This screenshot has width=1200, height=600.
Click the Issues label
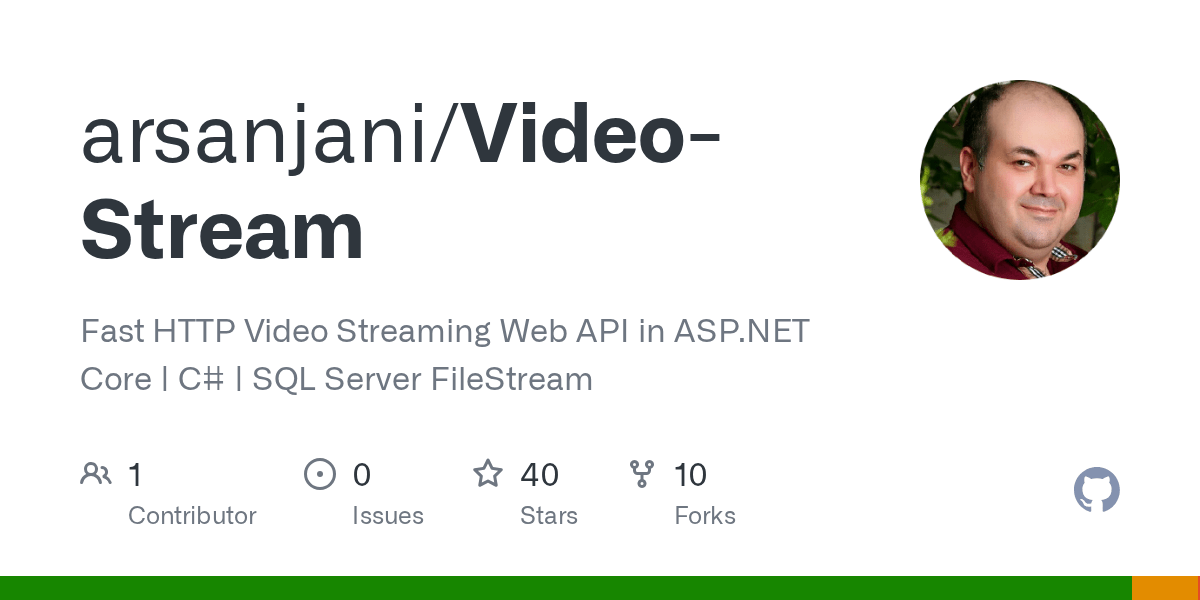coord(389,516)
